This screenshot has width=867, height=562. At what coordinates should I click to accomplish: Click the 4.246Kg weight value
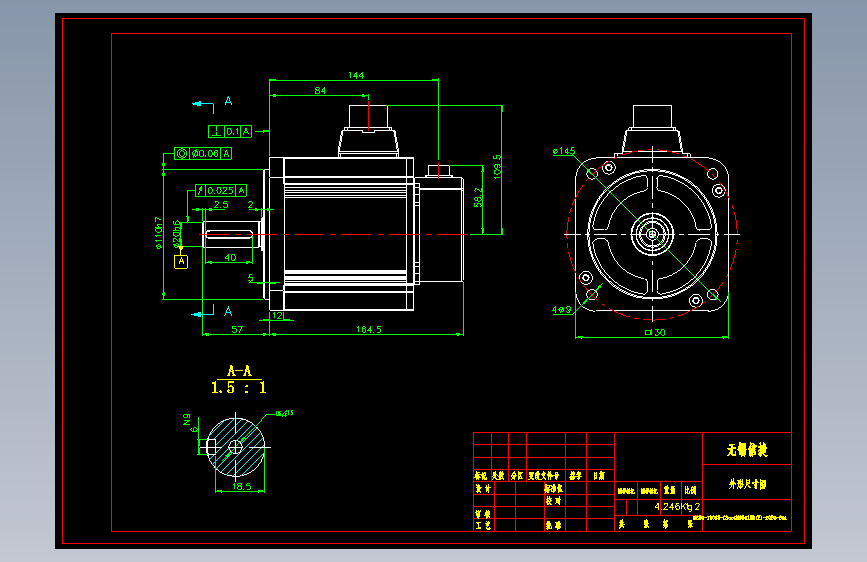click(x=673, y=507)
